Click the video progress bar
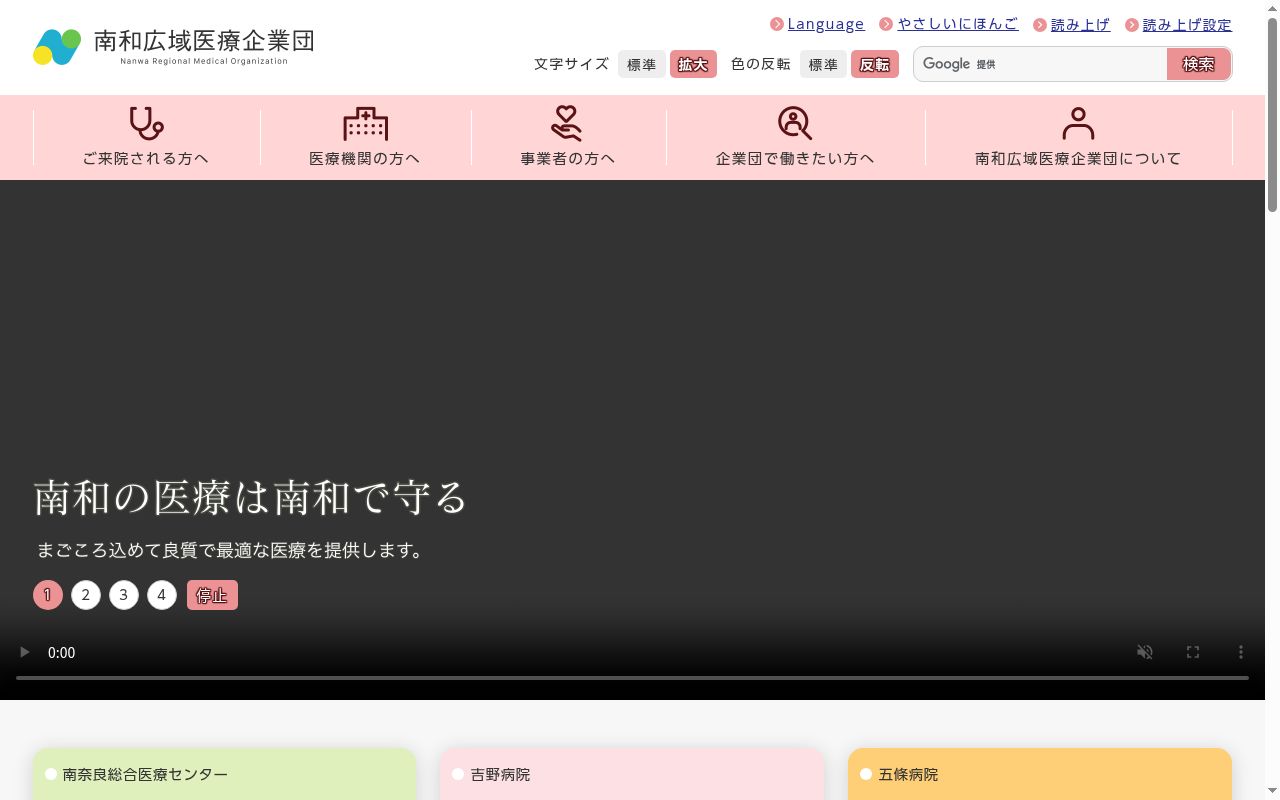 pos(632,678)
